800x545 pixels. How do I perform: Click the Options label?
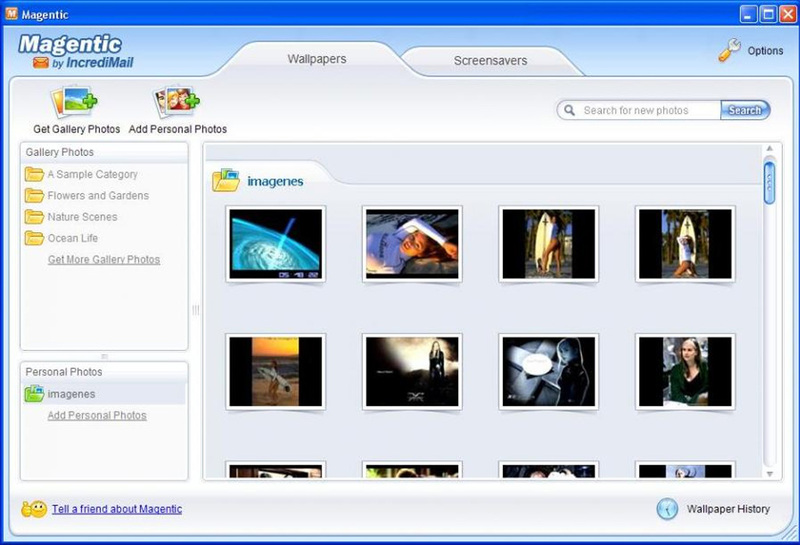[x=765, y=51]
